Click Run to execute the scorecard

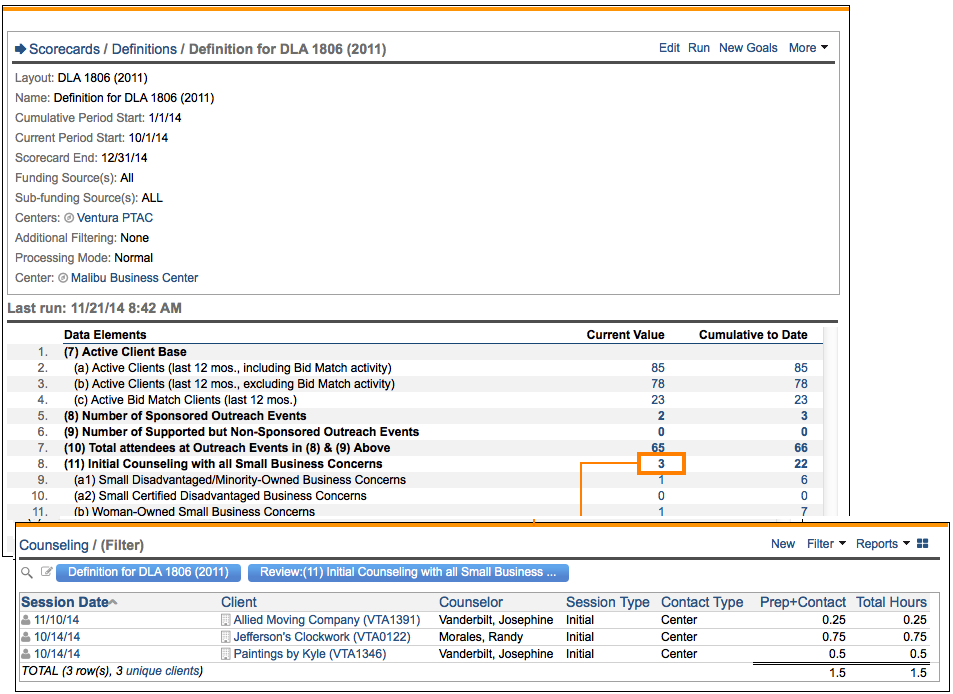pyautogui.click(x=699, y=48)
